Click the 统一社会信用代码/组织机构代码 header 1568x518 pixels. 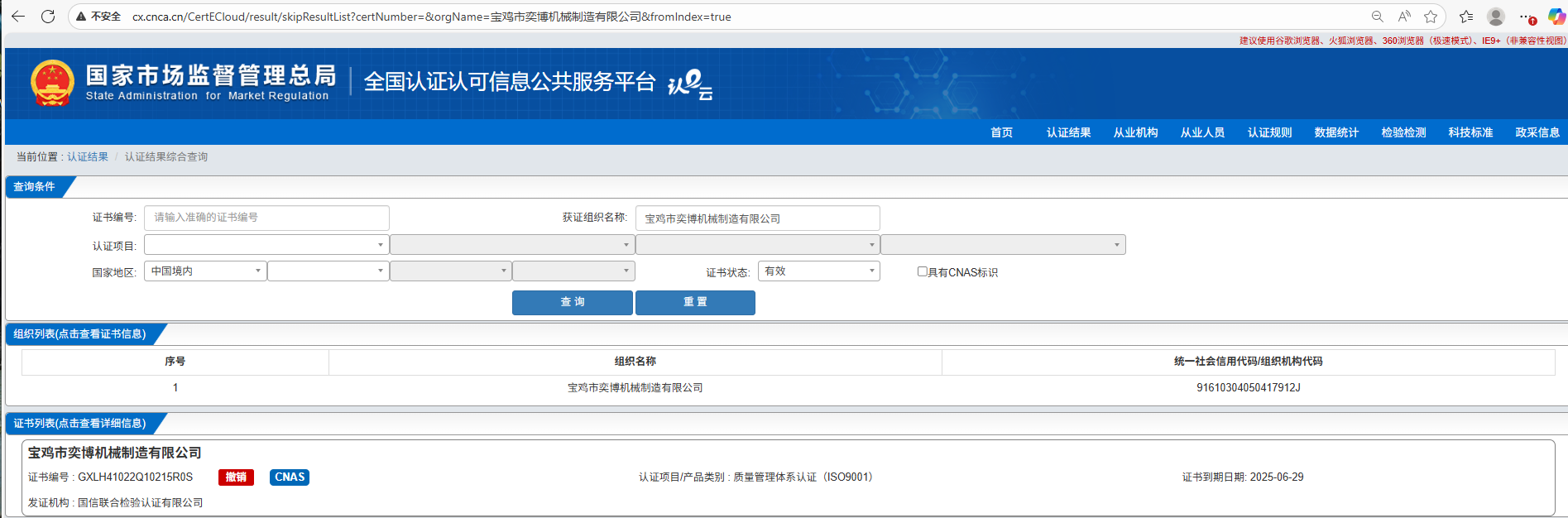click(1248, 362)
